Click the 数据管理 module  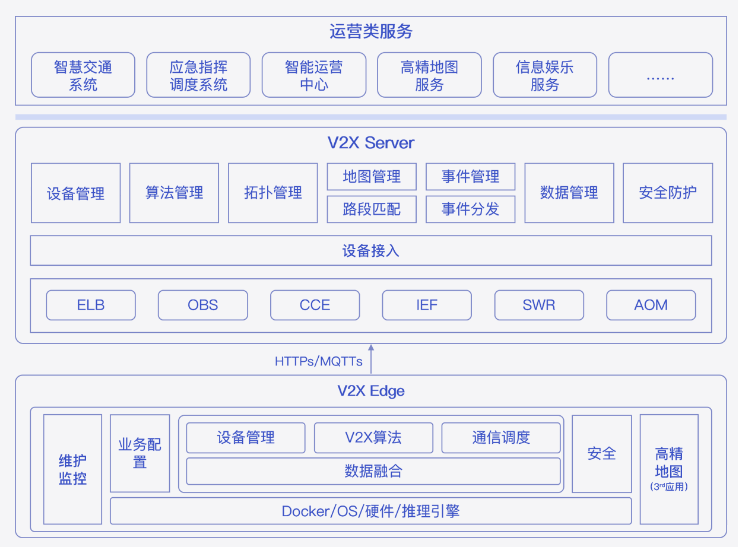[x=569, y=193]
